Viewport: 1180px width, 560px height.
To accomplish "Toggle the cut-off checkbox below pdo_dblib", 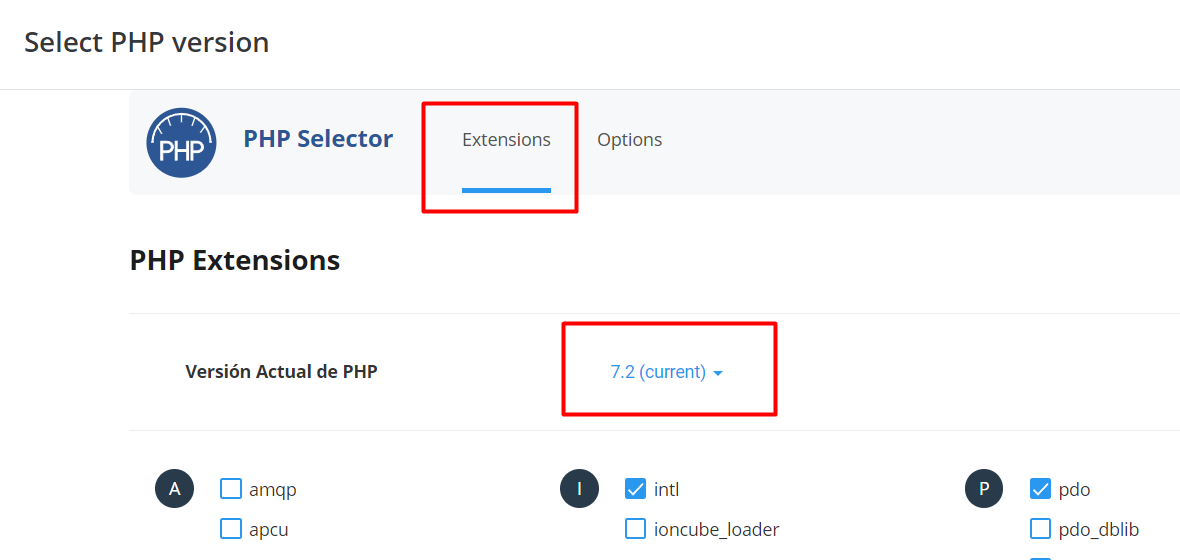I will pyautogui.click(x=1041, y=558).
